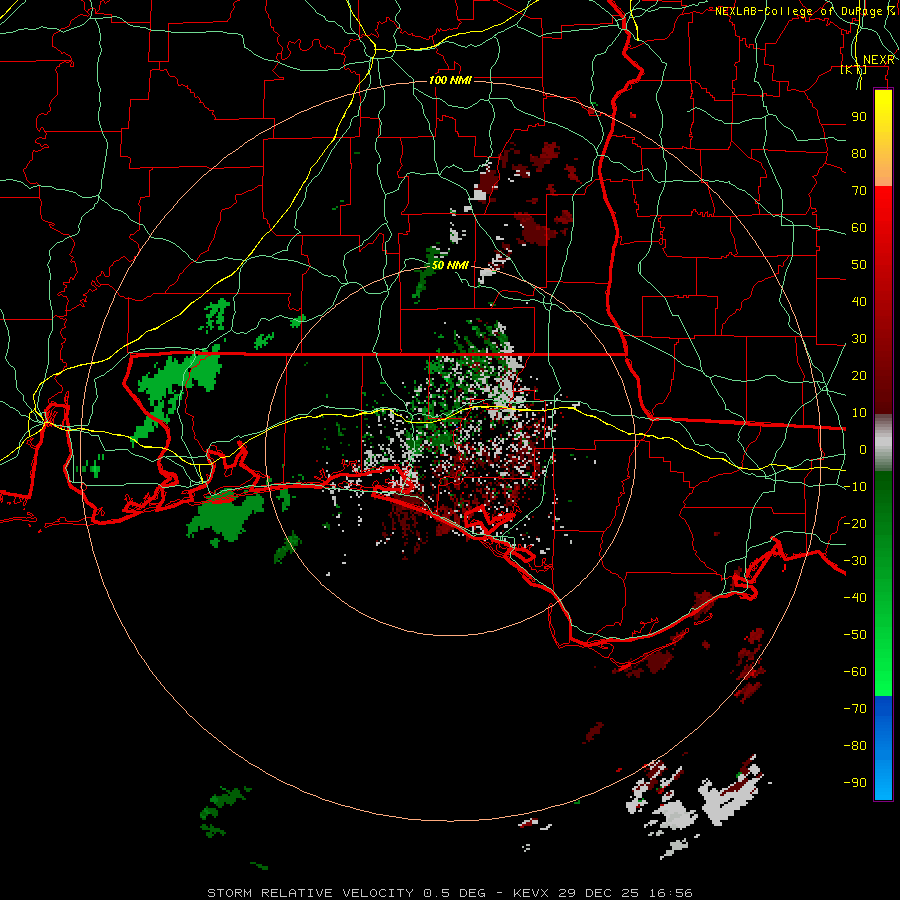The width and height of the screenshot is (900, 900).
Task: Click the 80 value on velocity scale
Action: (x=859, y=153)
